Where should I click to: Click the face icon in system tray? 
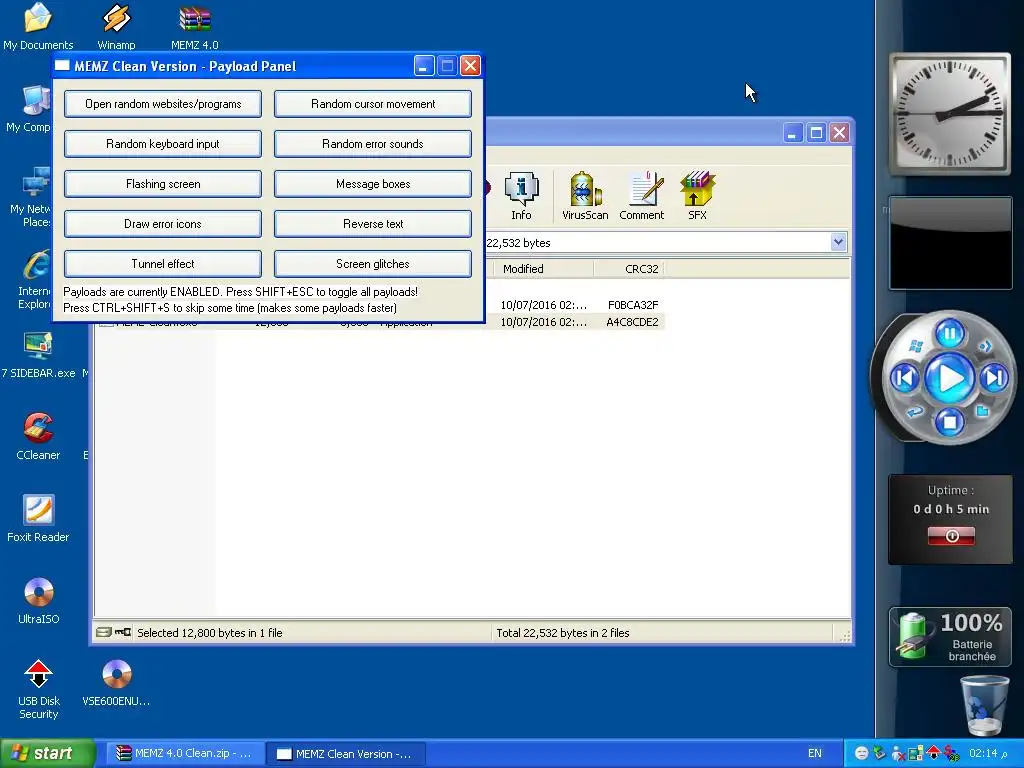(x=861, y=753)
